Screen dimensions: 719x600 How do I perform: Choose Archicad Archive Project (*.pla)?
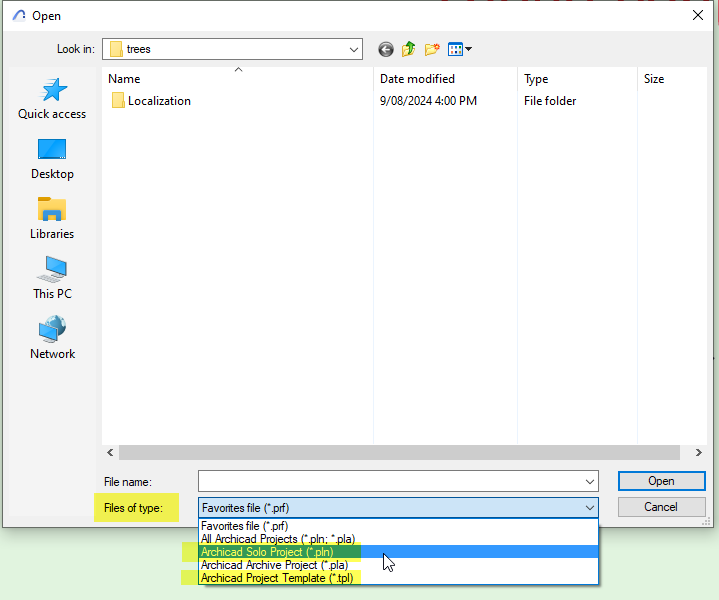[x=398, y=565]
